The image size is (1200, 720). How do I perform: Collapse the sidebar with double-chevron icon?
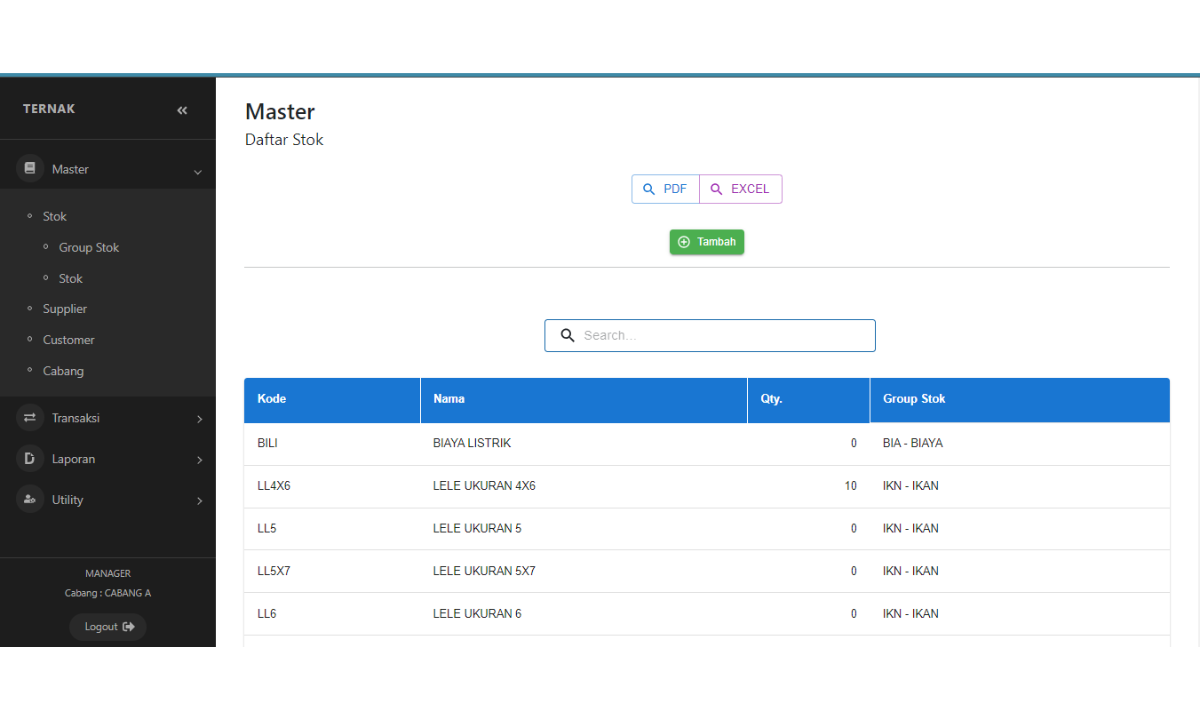pyautogui.click(x=182, y=110)
